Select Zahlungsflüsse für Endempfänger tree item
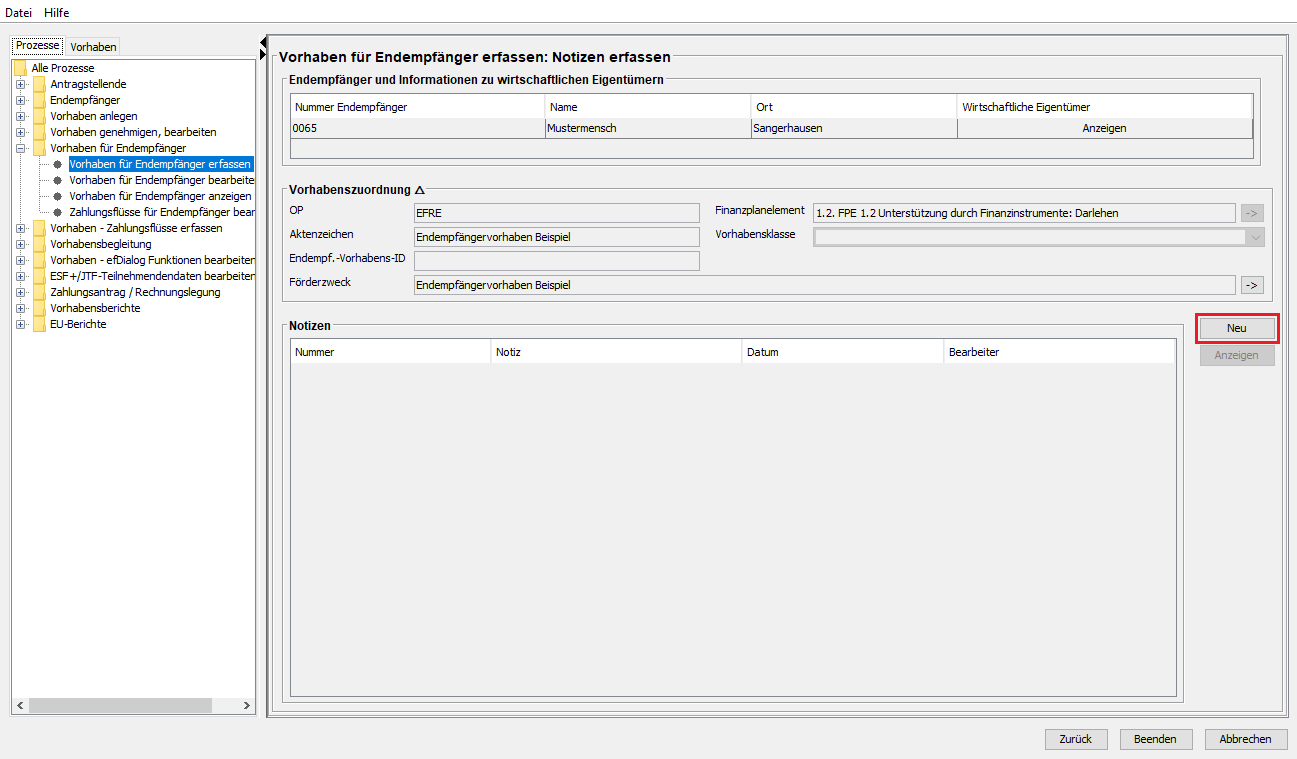Screen dimensions: 1297x759 162,212
